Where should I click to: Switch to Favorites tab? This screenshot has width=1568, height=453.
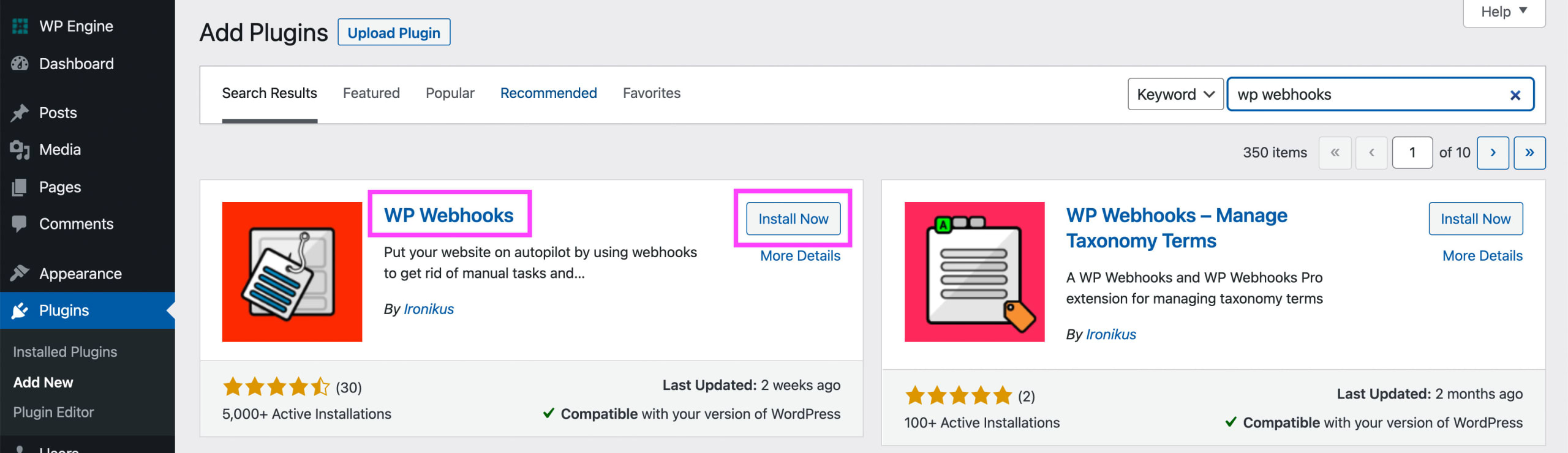pyautogui.click(x=652, y=93)
